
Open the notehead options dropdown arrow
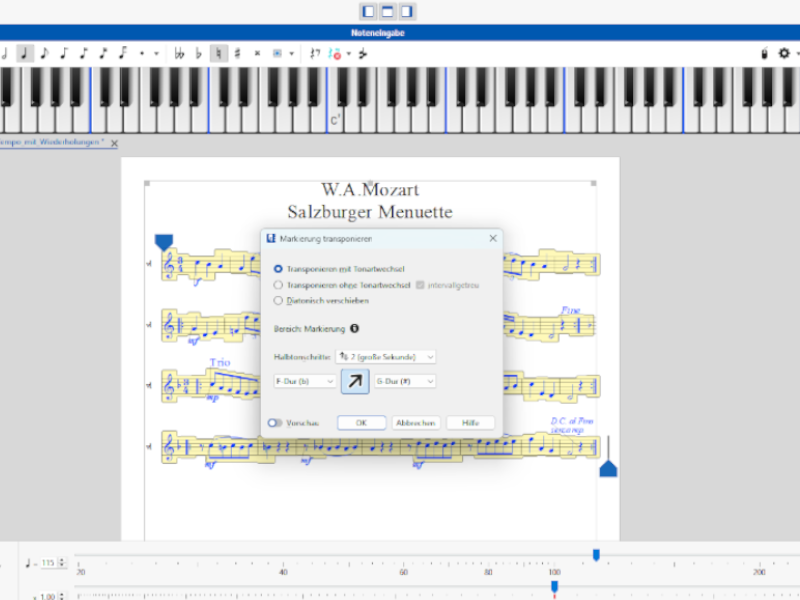pyautogui.click(x=291, y=53)
